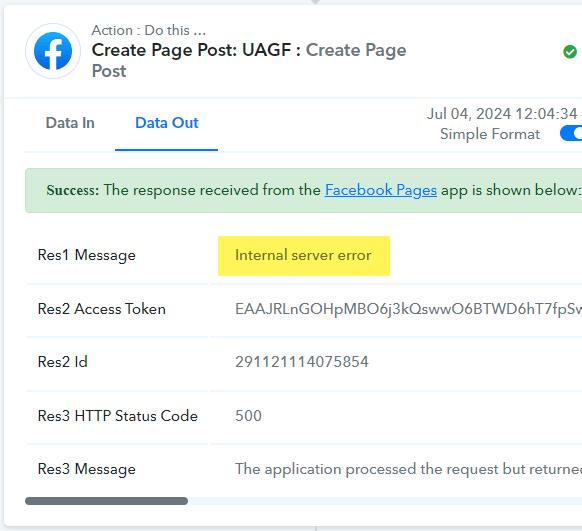Toggle the Simple Format switch
Screen dimensions: 582x531
click(x=571, y=134)
